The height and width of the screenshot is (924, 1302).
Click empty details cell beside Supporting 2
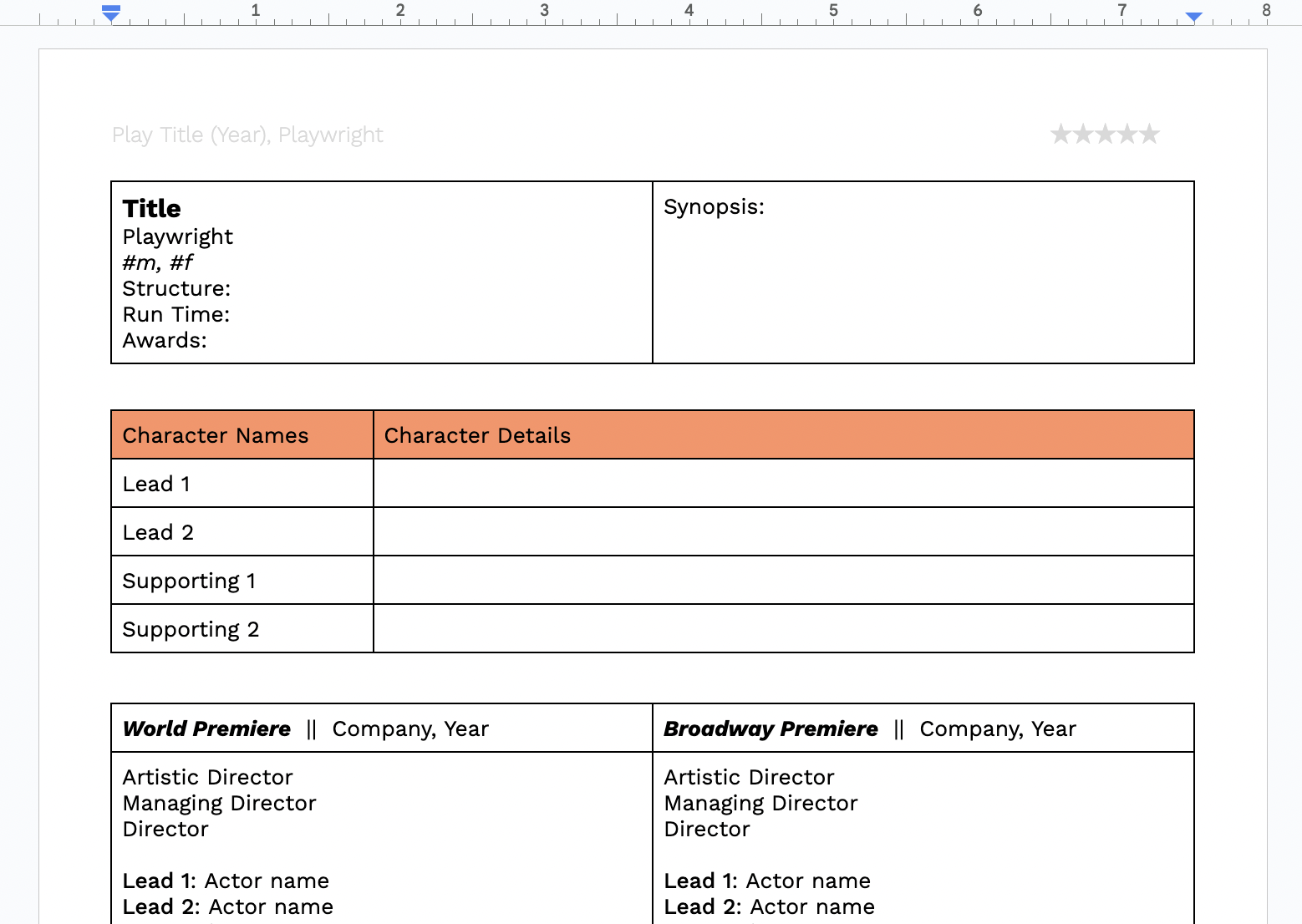(x=784, y=629)
